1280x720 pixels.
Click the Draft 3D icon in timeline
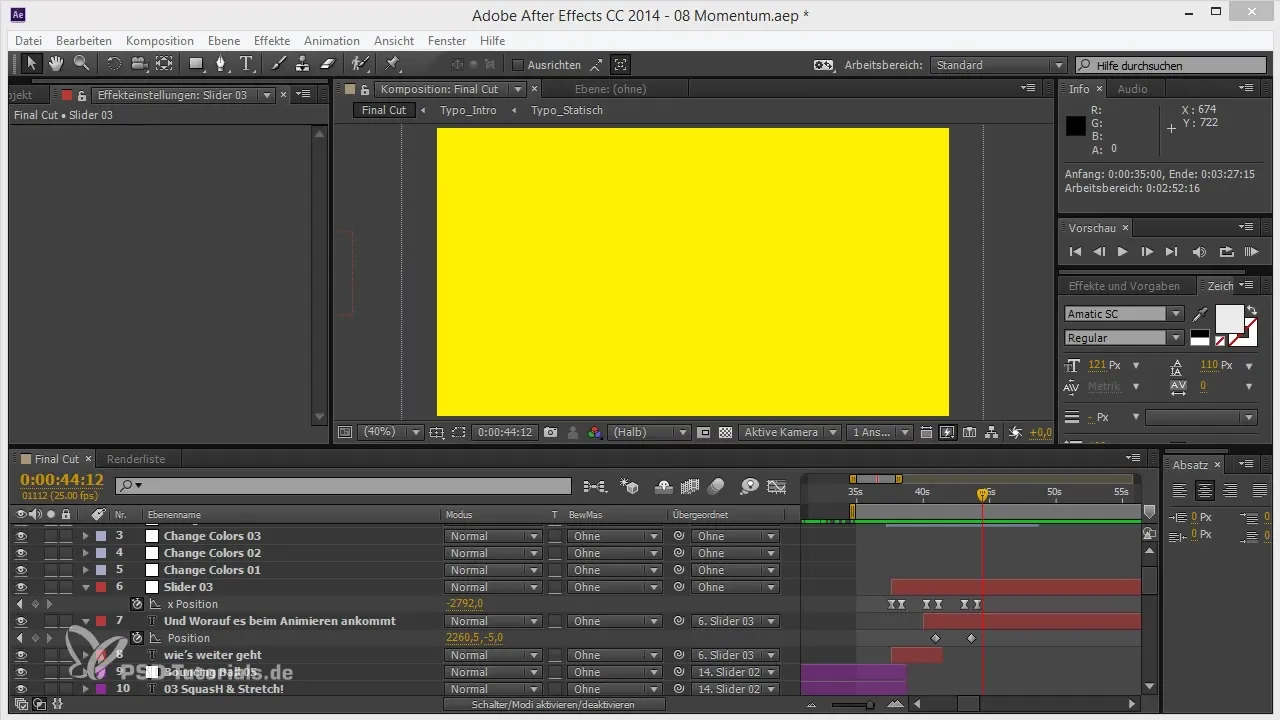(x=630, y=487)
